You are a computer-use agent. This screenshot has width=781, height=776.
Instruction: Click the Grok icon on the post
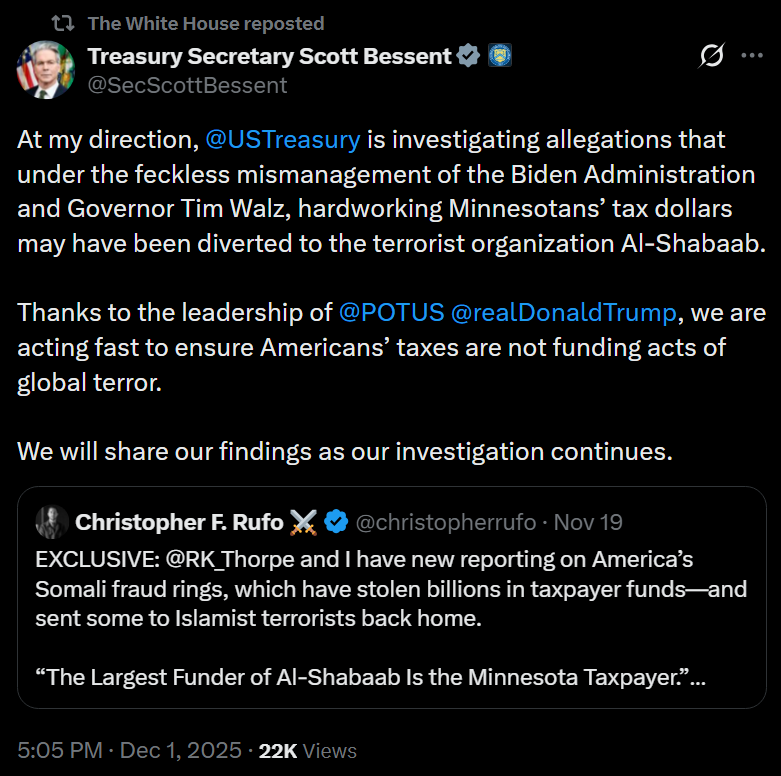[711, 57]
